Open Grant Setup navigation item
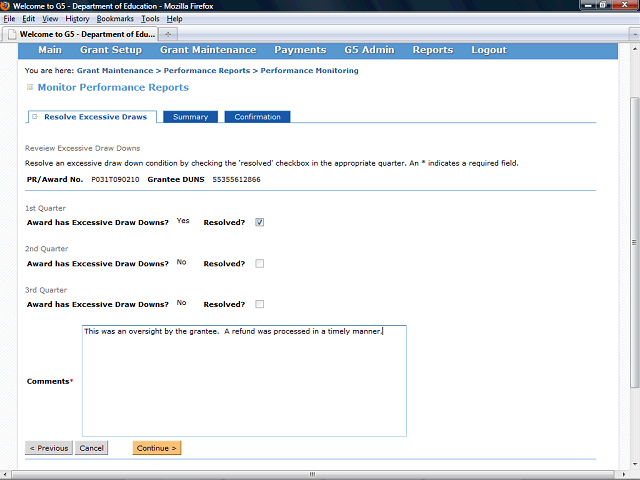640x480 pixels. point(111,50)
